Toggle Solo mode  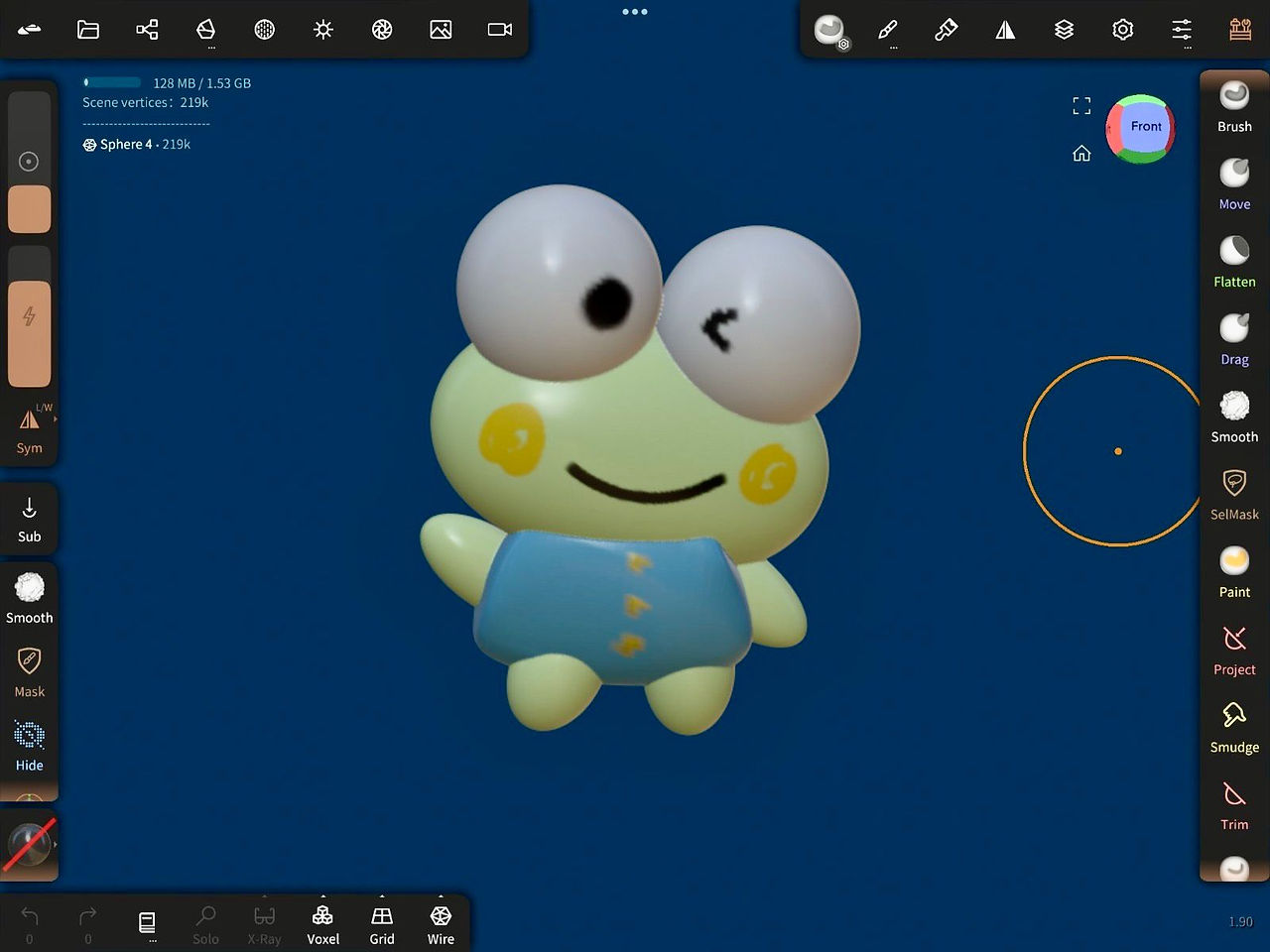point(205,924)
